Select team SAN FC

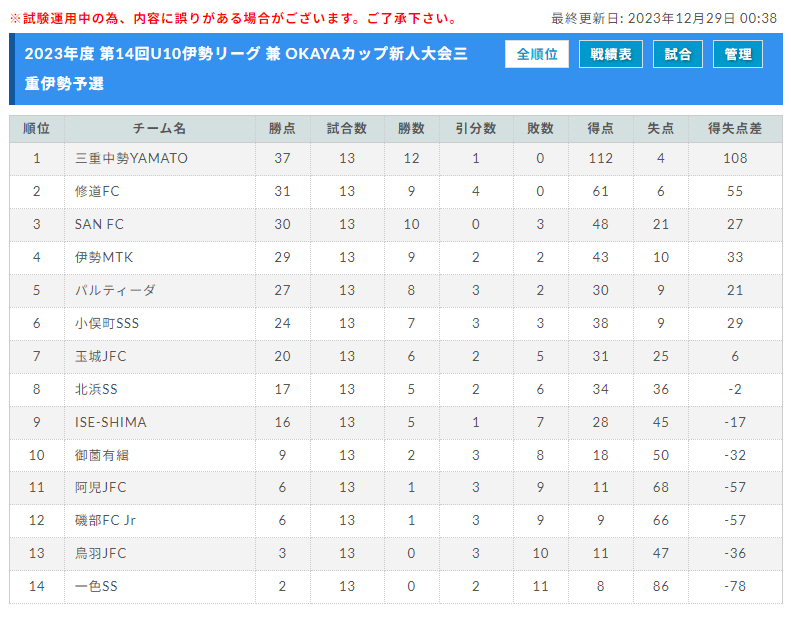[99, 224]
